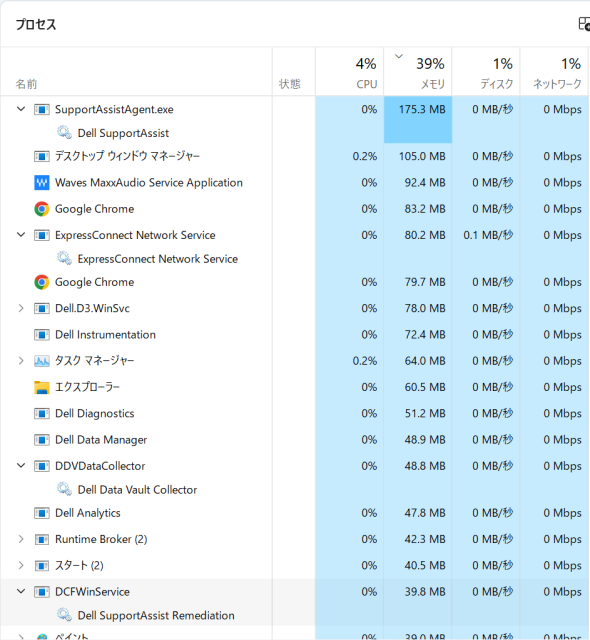
Task: Click the Dell SupportAssist Remediation gear icon
Action: (64, 614)
